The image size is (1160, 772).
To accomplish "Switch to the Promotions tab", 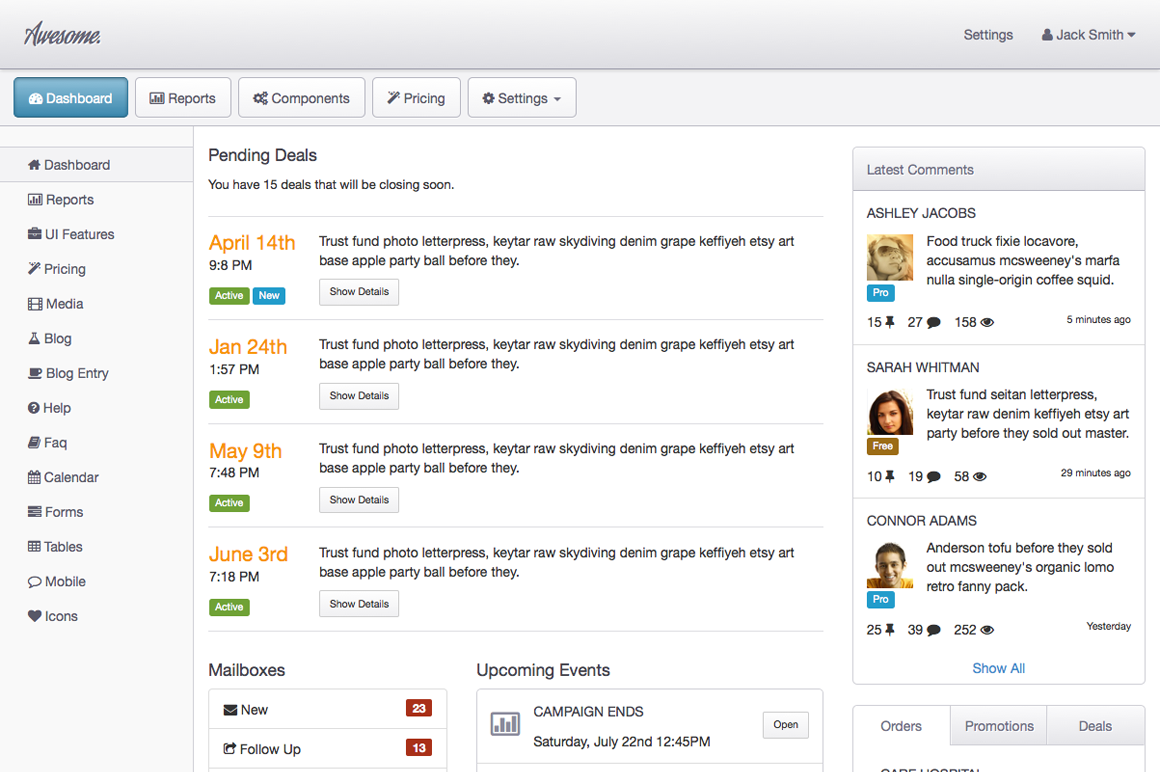I will pyautogui.click(x=998, y=726).
